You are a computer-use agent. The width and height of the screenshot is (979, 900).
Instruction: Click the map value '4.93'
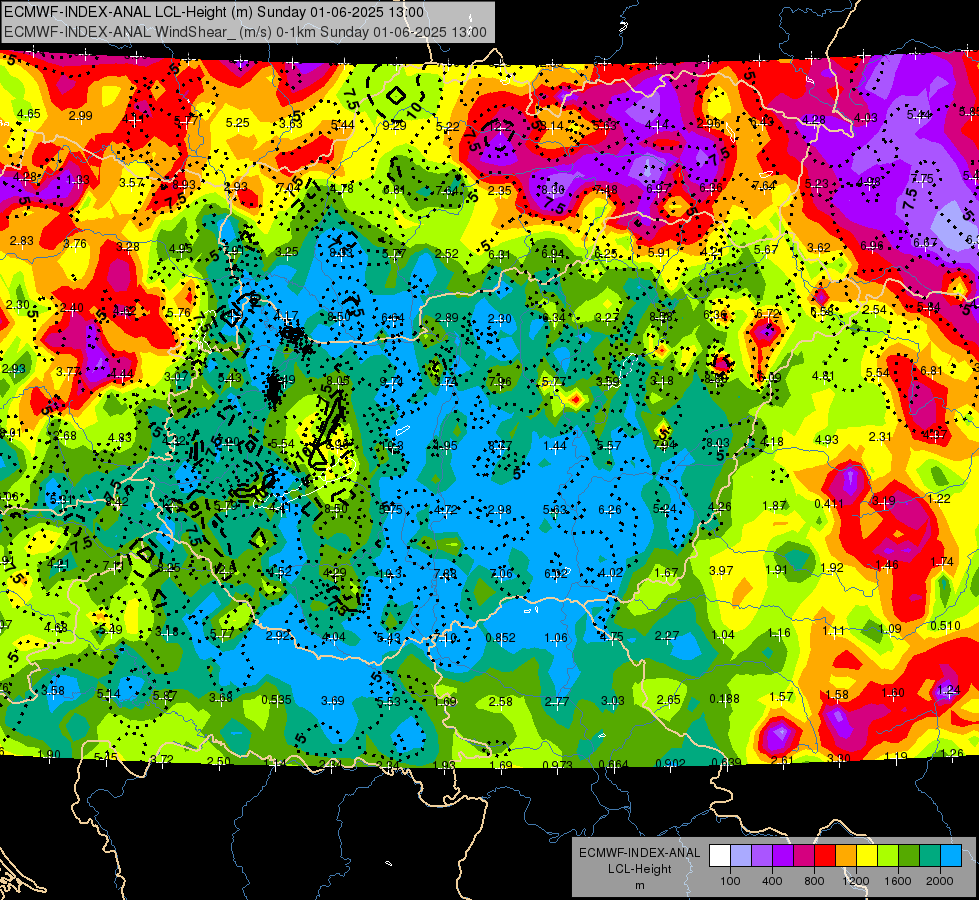[x=827, y=440]
